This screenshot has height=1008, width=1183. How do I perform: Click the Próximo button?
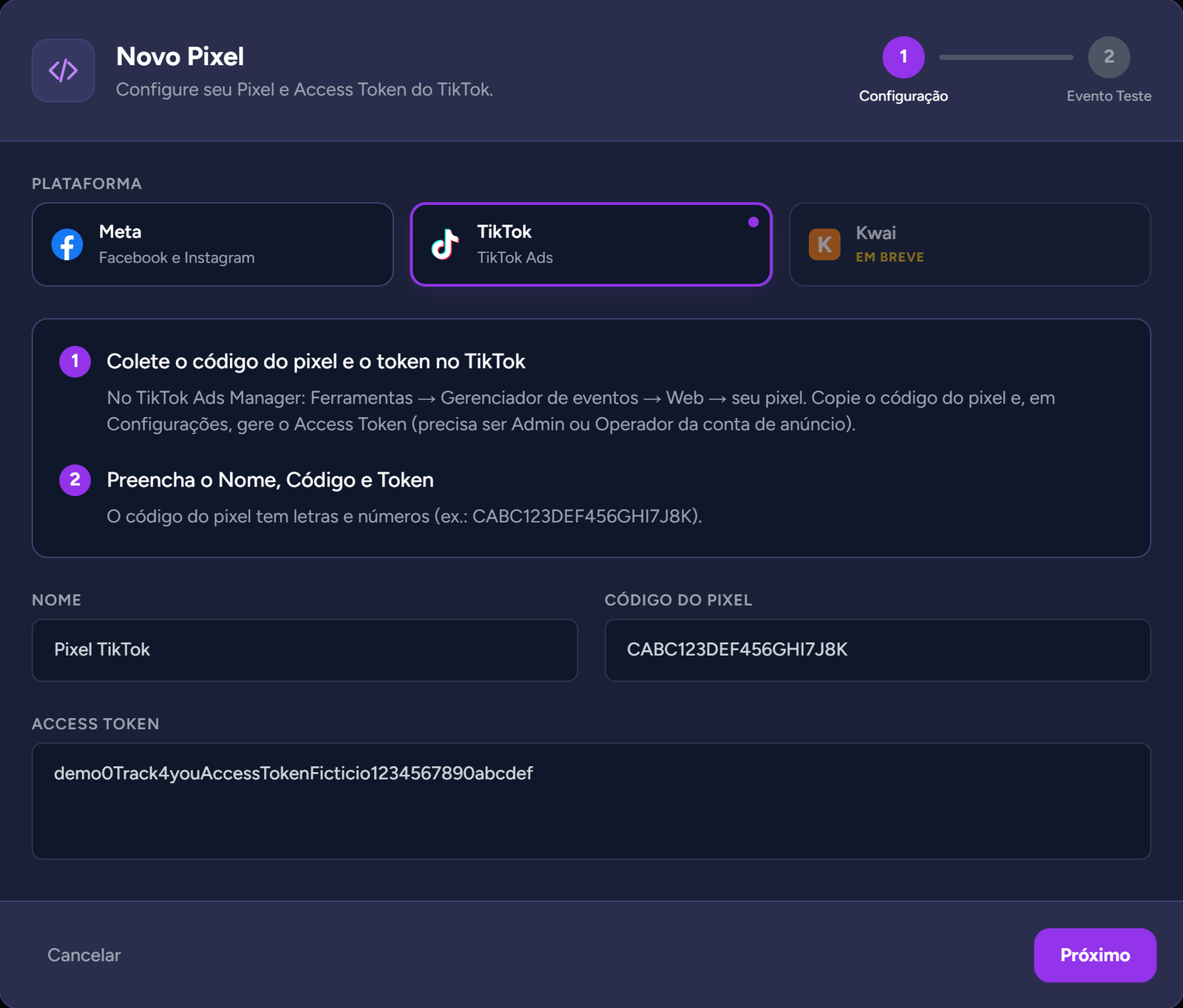click(x=1095, y=955)
